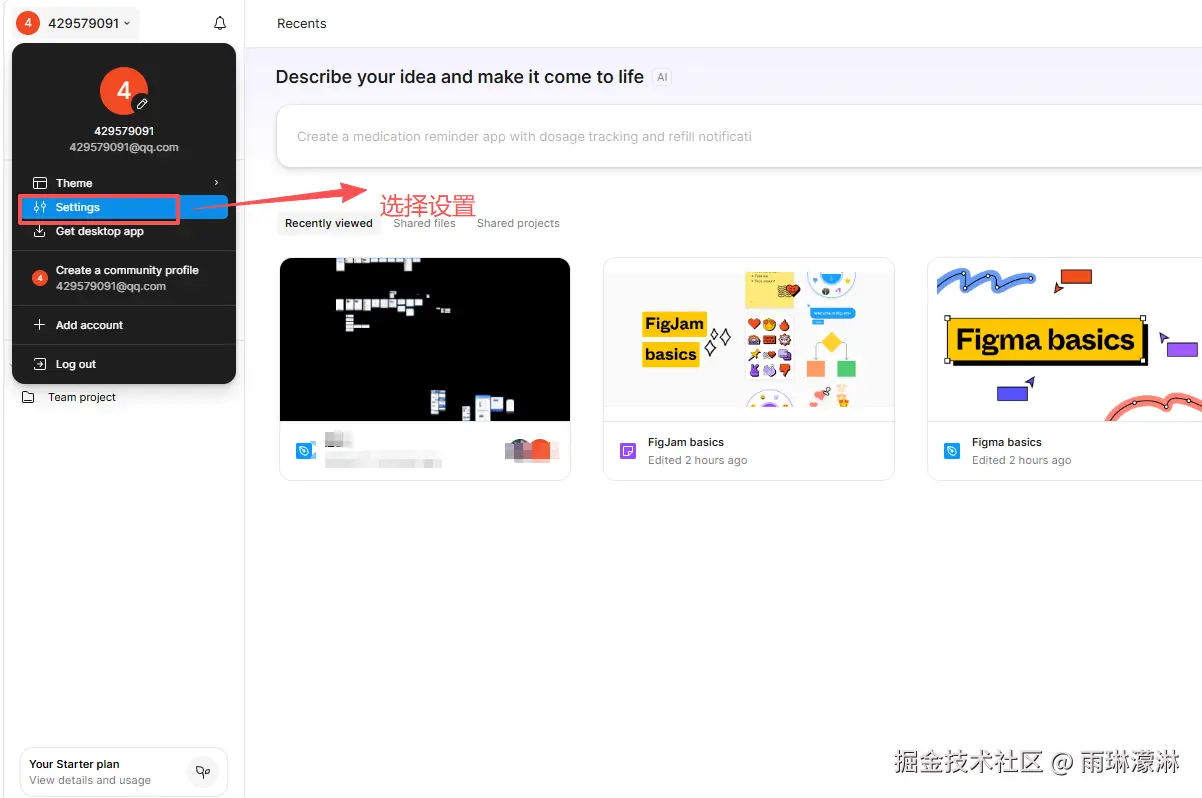
Task: Select Get desktop app
Action: (124, 231)
